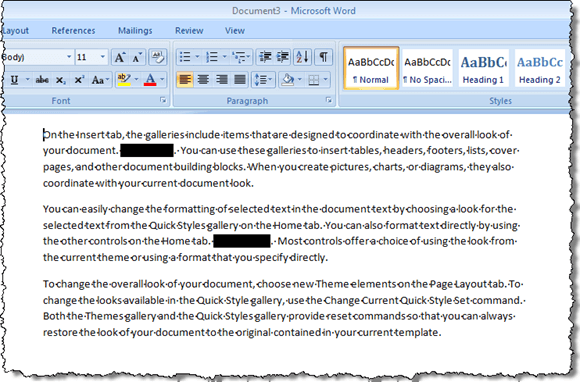Image resolution: width=580 pixels, height=382 pixels.
Task: Decrease the paragraph indent
Action: (x=265, y=57)
